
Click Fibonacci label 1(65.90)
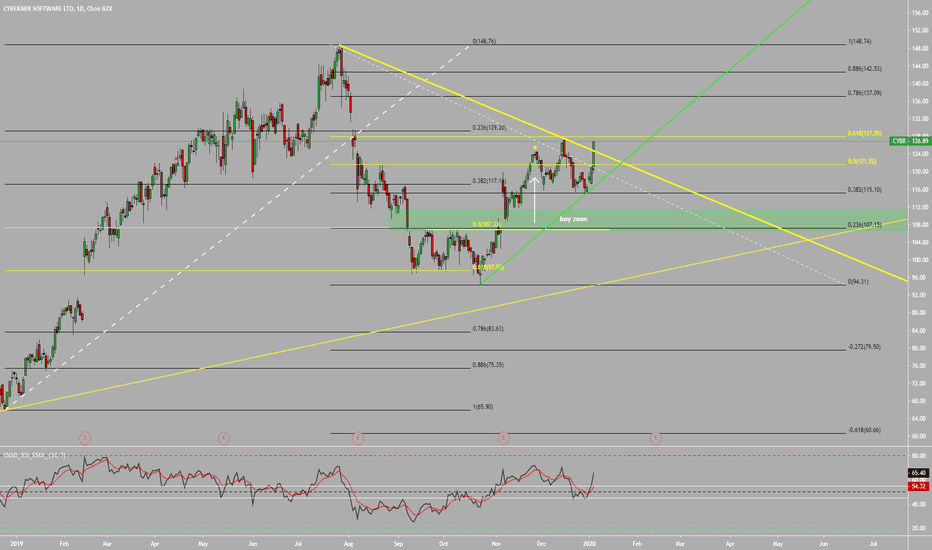click(483, 407)
